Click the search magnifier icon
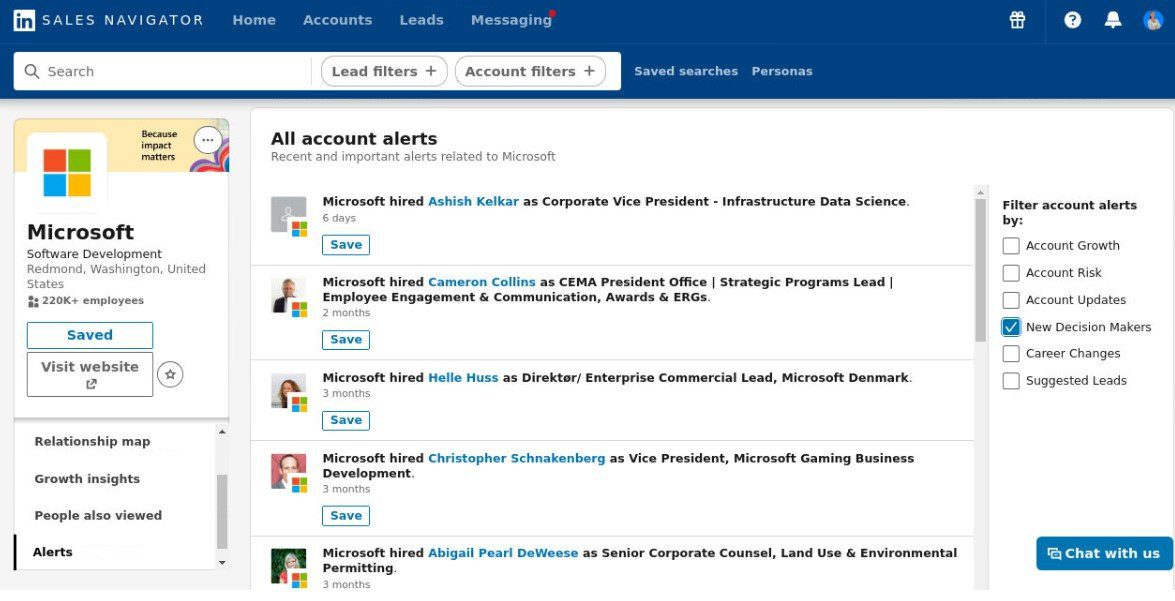 tap(31, 71)
